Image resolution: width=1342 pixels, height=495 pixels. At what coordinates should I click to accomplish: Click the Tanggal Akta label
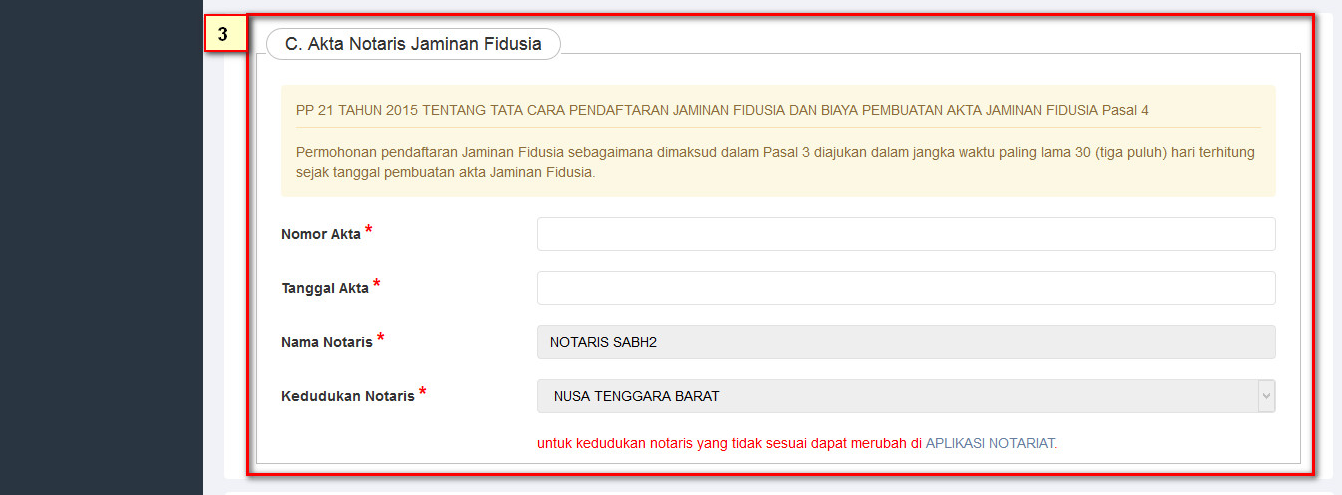pyautogui.click(x=325, y=289)
